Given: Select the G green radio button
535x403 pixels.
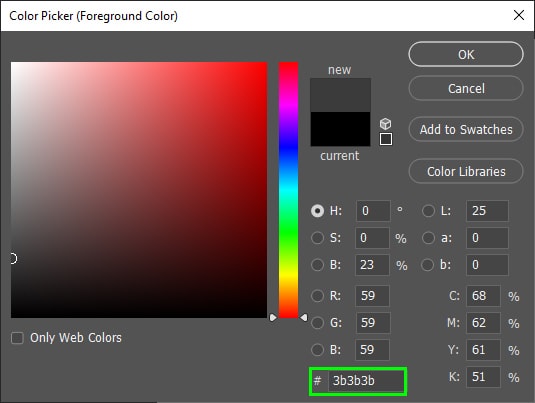Looking at the screenshot, I should [x=317, y=322].
